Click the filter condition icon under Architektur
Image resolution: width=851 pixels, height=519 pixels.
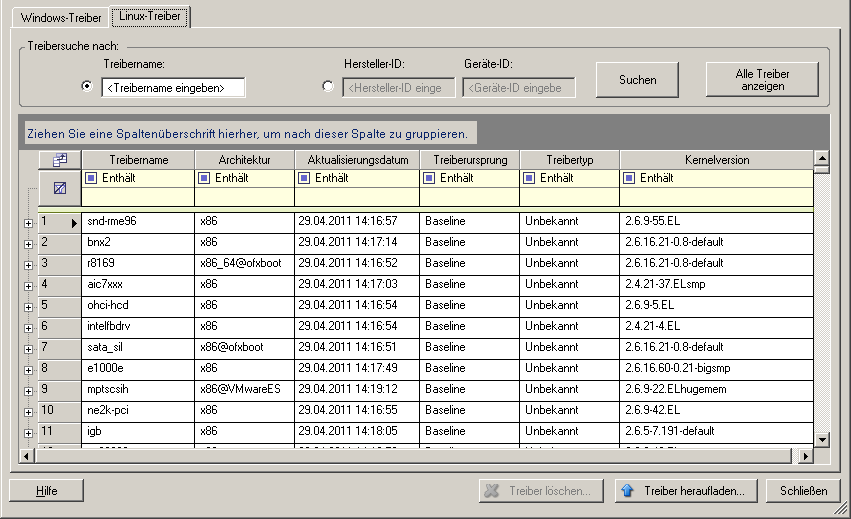click(204, 179)
